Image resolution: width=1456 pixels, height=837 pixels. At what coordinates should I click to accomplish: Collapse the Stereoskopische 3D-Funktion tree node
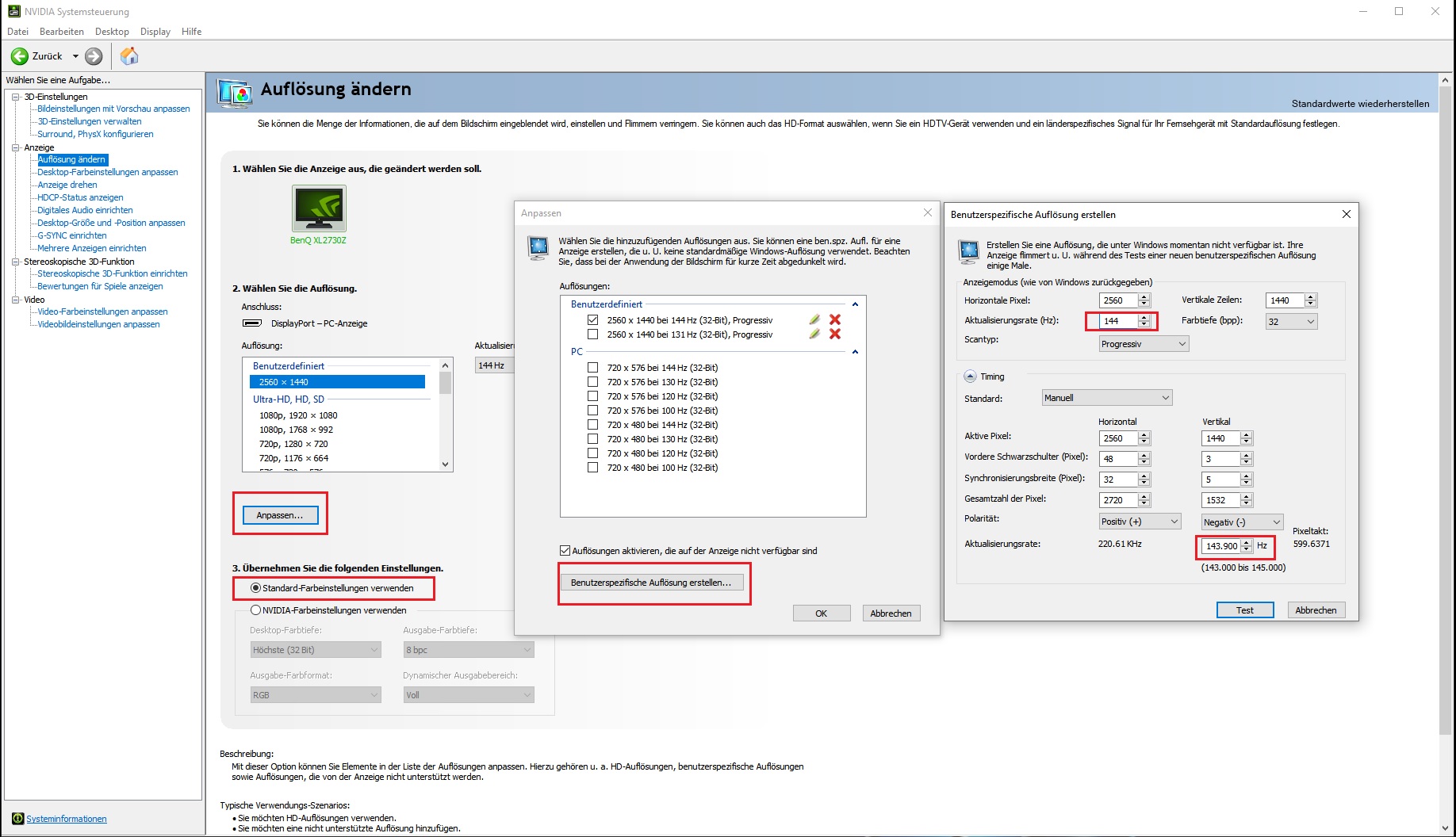pos(15,262)
